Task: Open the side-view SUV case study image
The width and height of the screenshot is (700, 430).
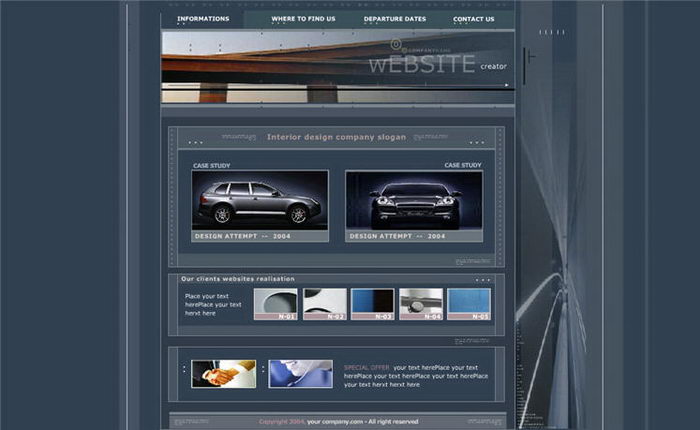Action: pyautogui.click(x=260, y=200)
